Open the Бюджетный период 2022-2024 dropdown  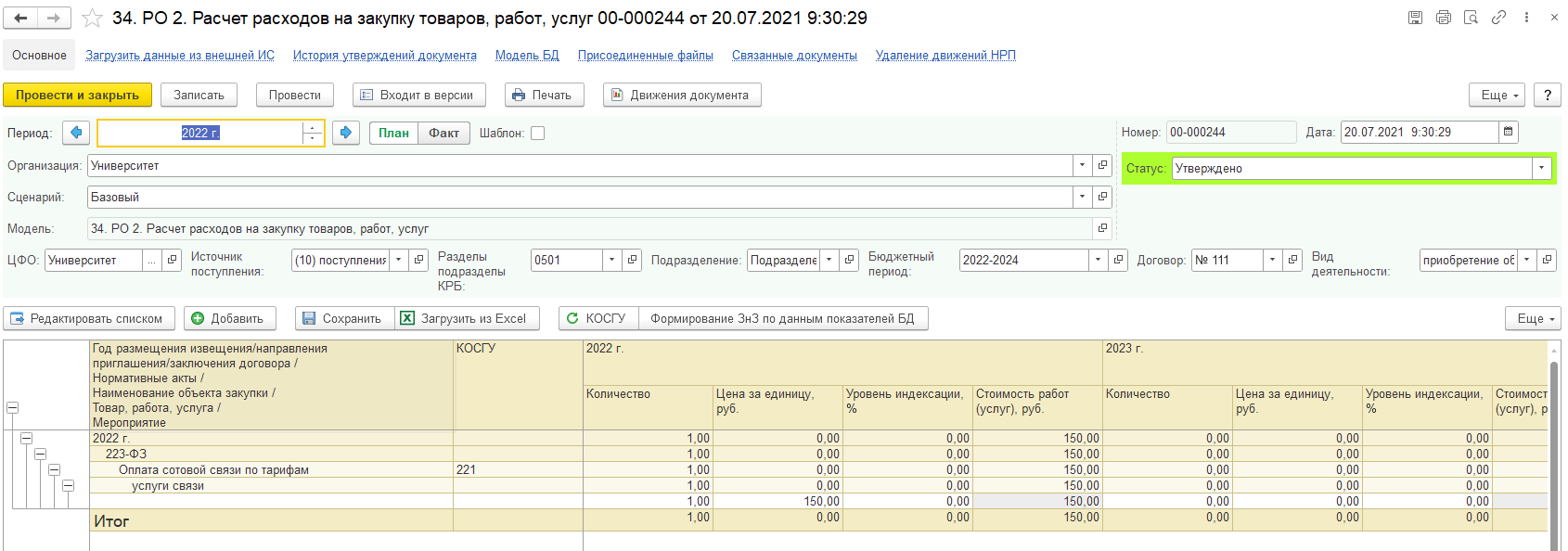[1099, 260]
